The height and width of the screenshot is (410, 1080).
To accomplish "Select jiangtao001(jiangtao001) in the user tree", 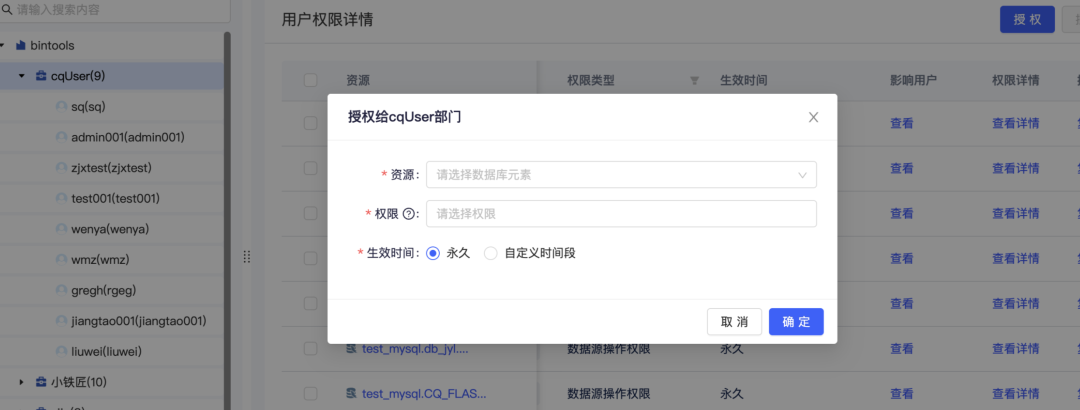I will (x=138, y=321).
